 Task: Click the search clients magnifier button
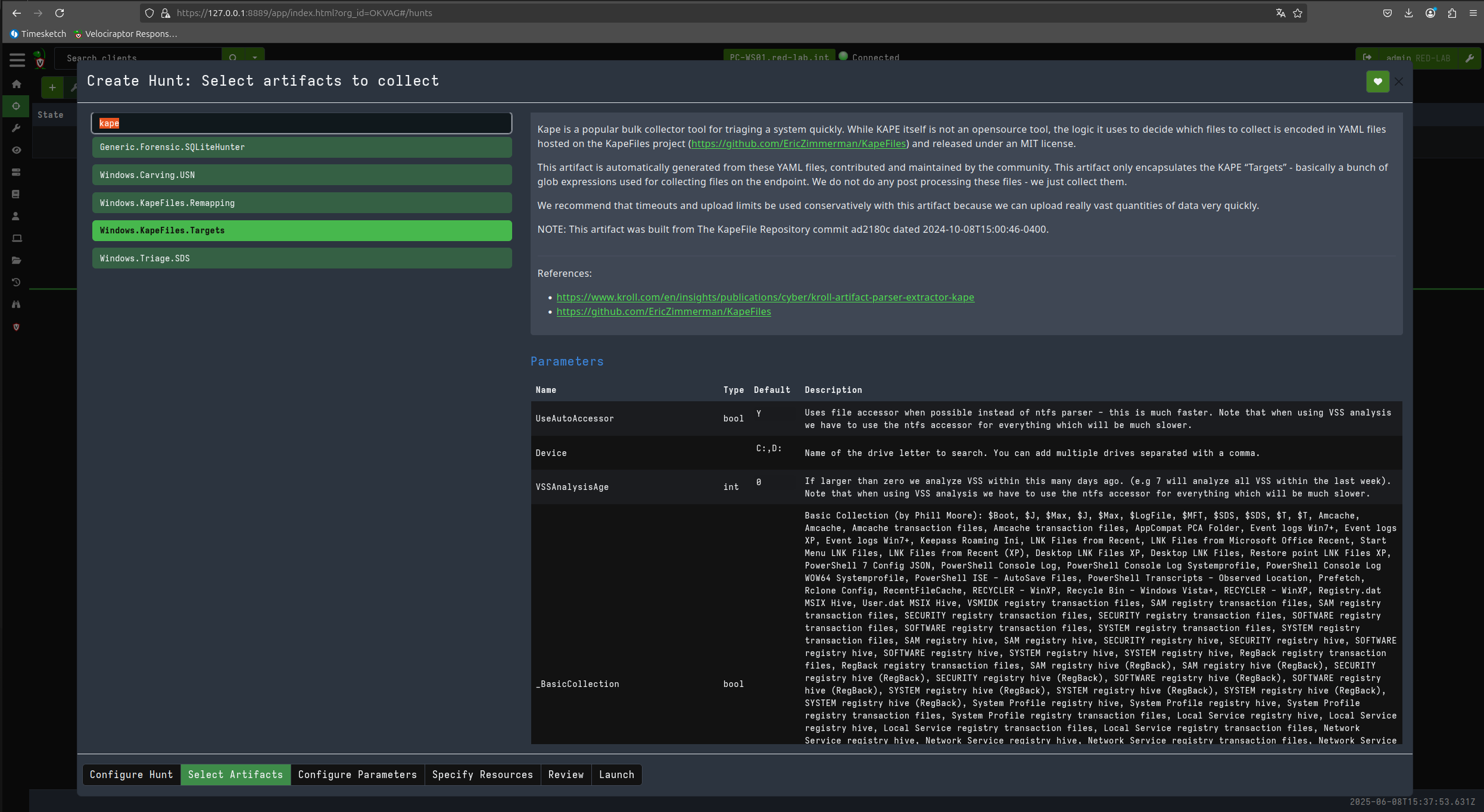pos(233,58)
